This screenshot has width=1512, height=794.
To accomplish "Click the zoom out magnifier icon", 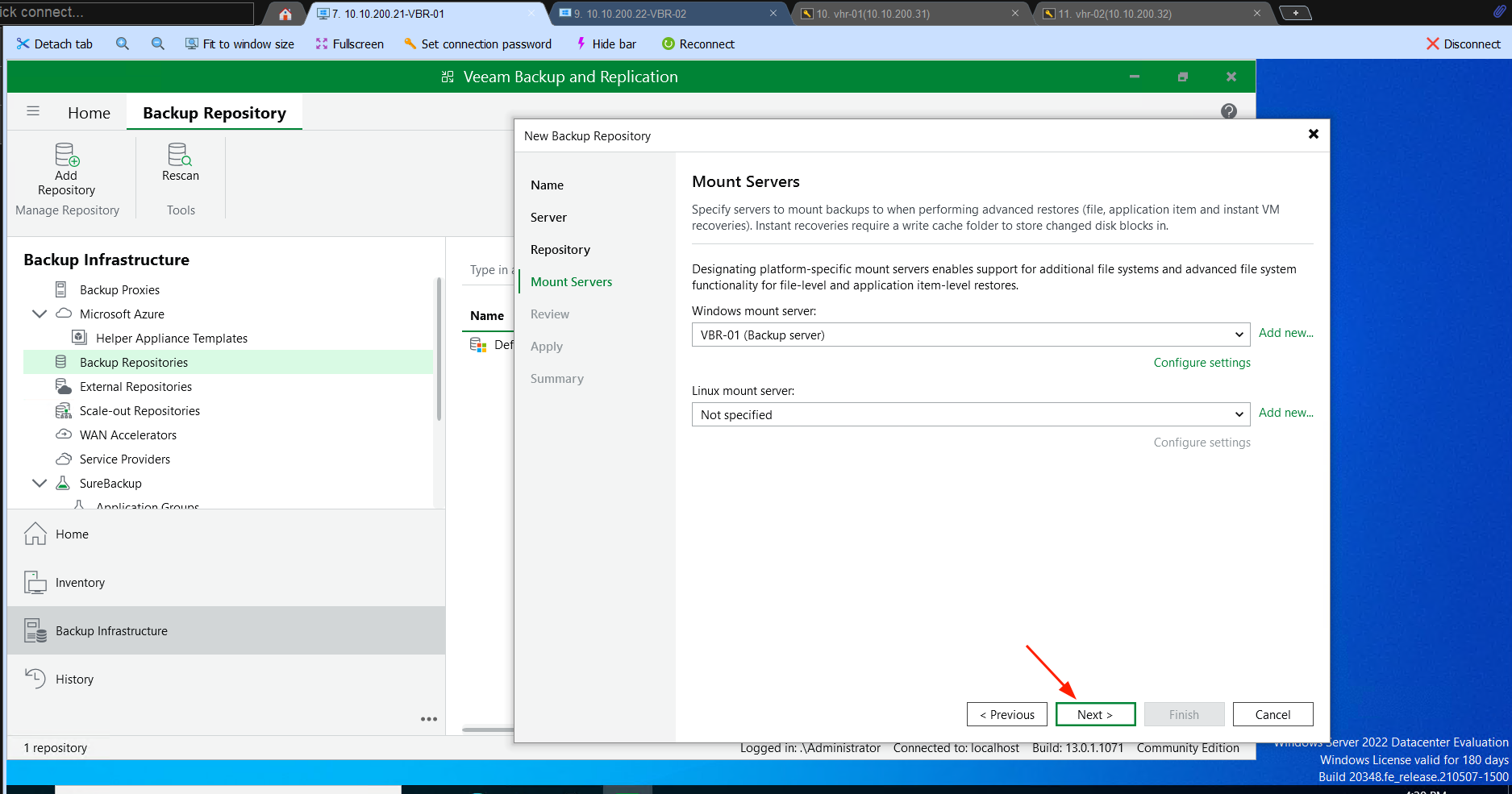I will click(x=158, y=44).
